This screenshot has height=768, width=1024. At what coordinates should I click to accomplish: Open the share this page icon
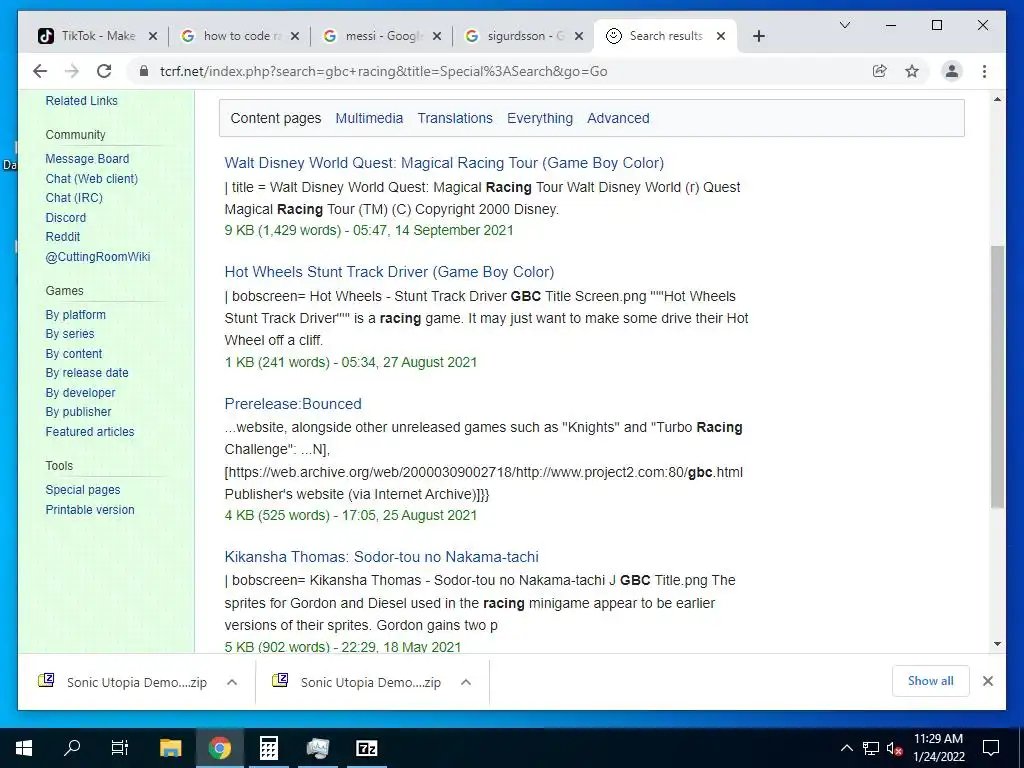880,71
